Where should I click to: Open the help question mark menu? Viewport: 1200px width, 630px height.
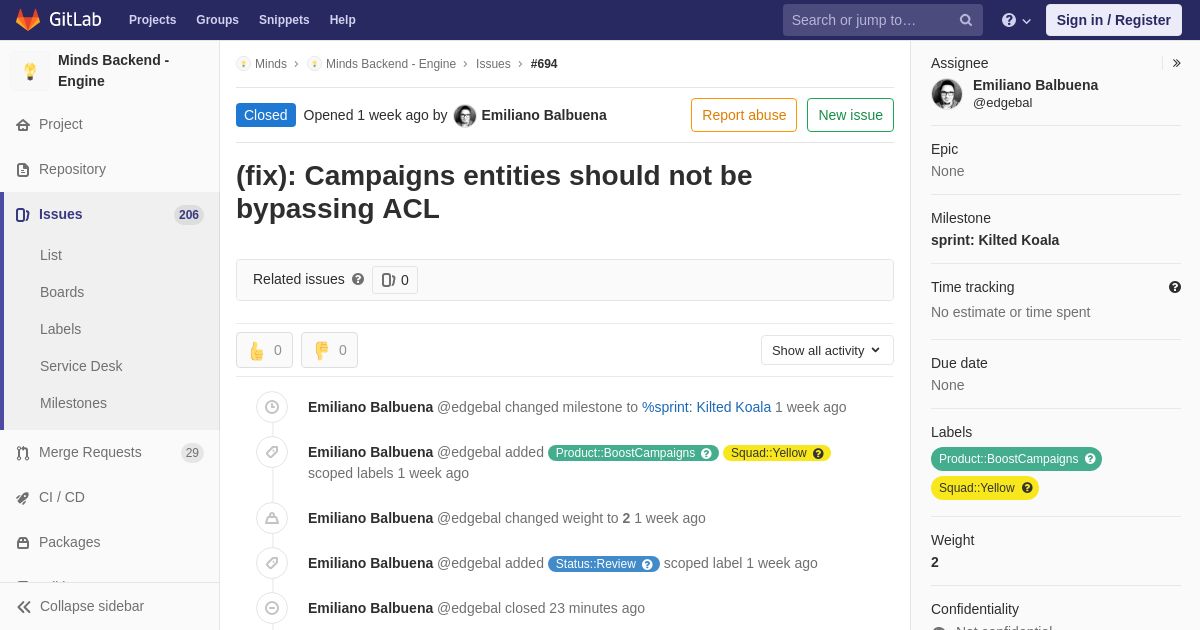1017,20
